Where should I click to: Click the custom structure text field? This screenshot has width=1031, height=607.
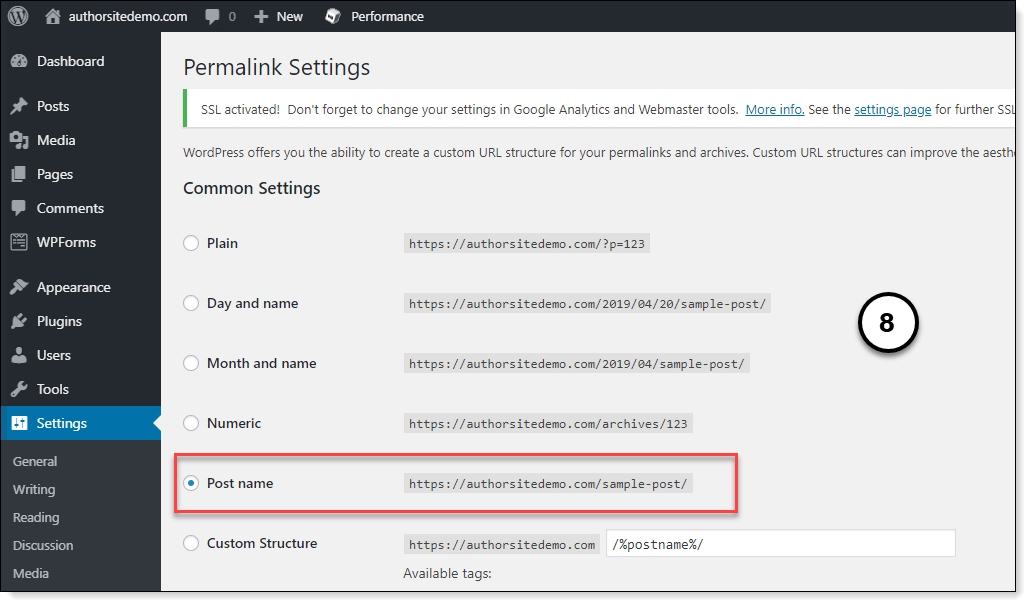click(x=780, y=543)
